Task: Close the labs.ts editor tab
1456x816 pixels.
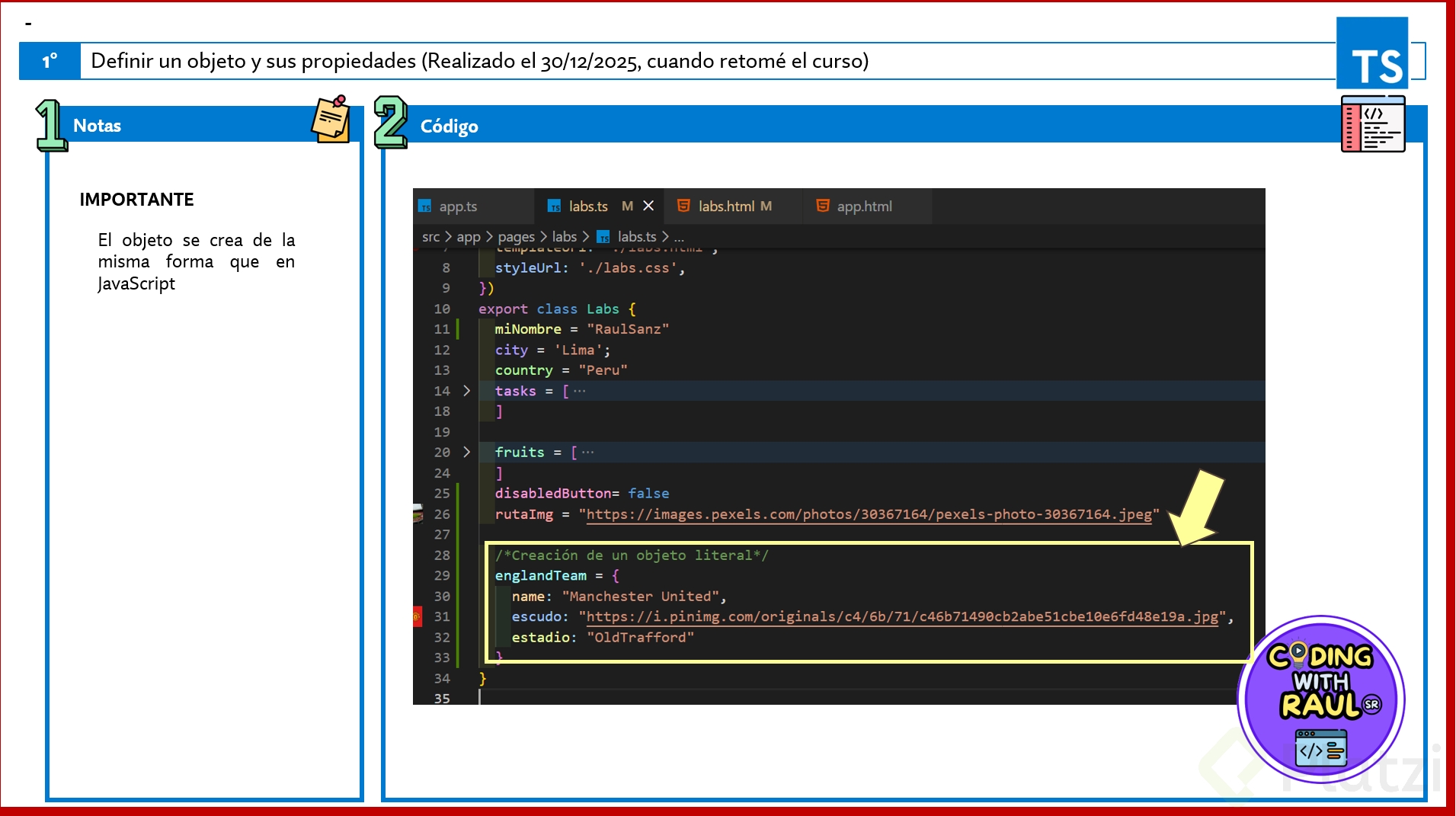Action: pyautogui.click(x=648, y=206)
